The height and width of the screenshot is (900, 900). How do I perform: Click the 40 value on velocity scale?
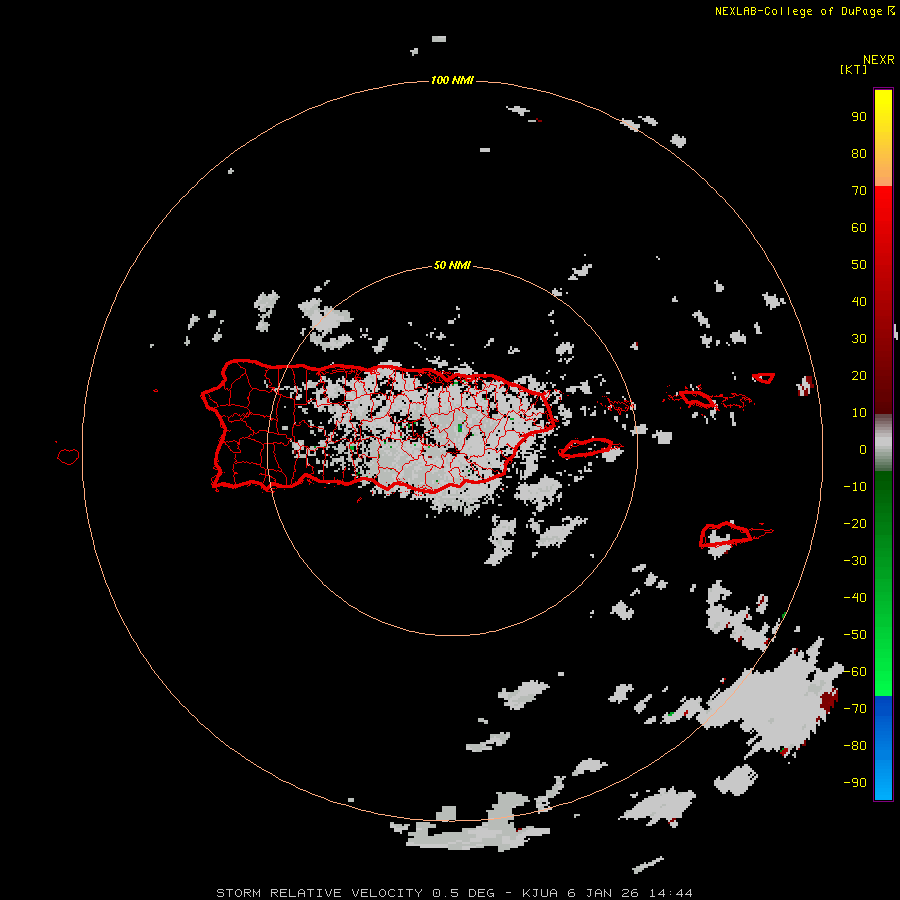click(859, 301)
